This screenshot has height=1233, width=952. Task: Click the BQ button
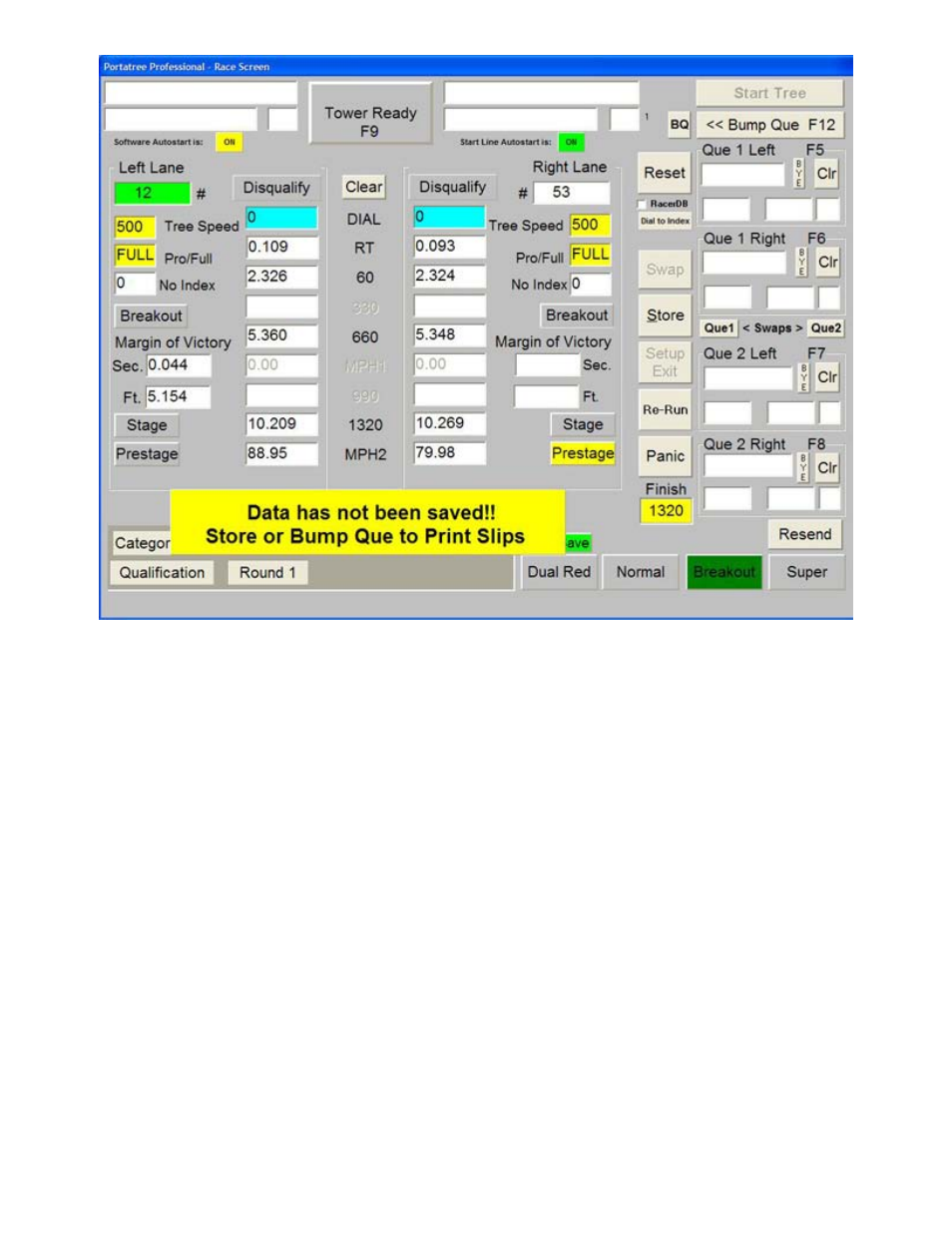(680, 125)
